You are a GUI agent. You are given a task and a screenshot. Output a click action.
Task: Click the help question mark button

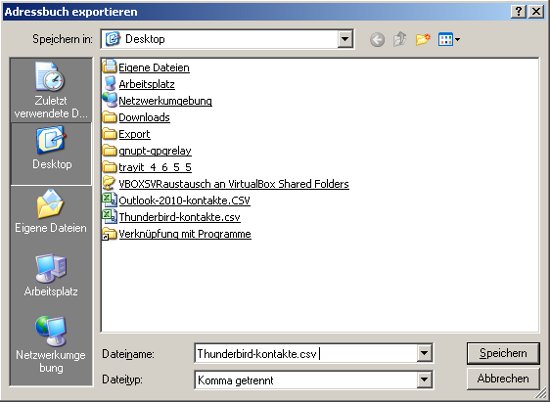click(x=518, y=11)
